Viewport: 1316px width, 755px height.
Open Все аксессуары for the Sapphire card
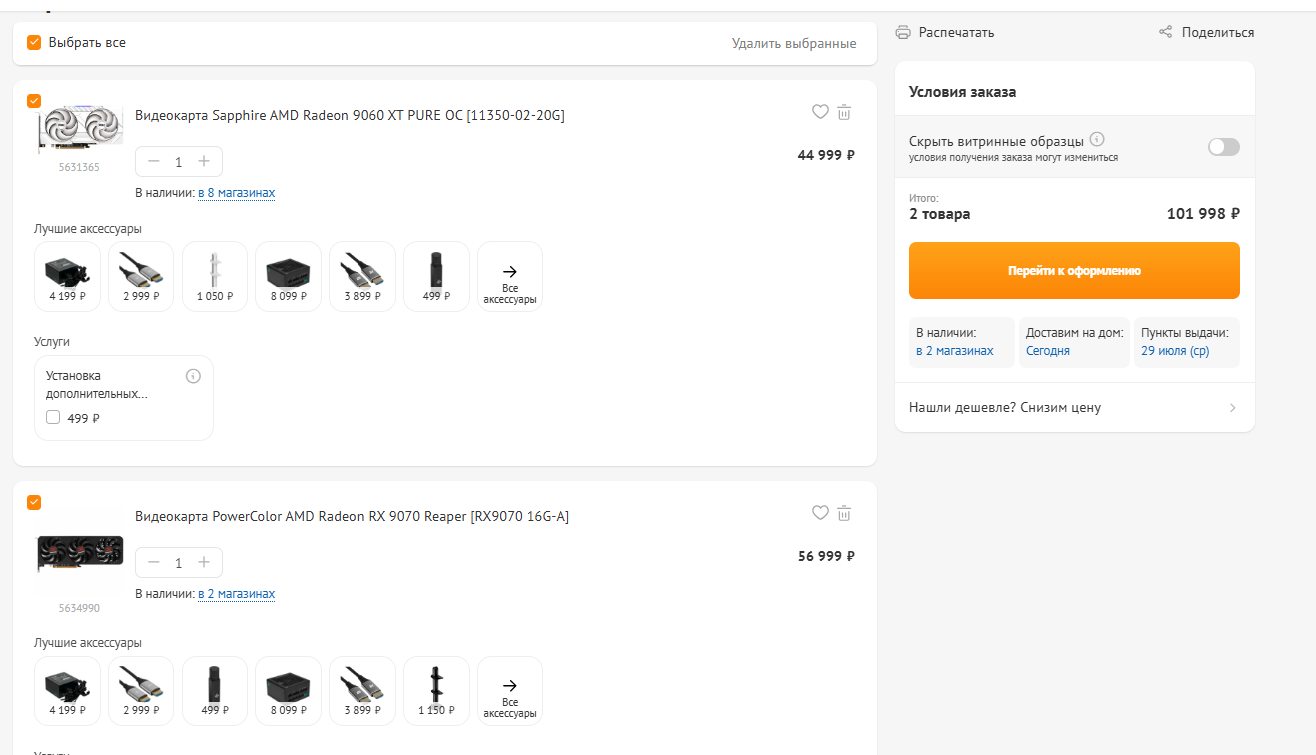click(510, 277)
